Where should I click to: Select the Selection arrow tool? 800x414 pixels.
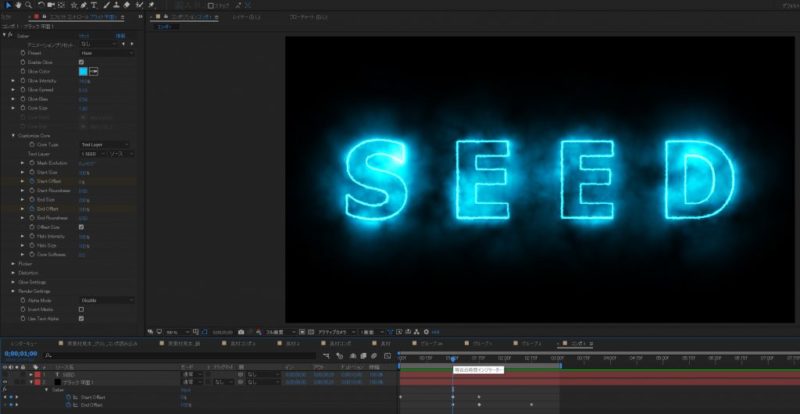click(x=5, y=6)
